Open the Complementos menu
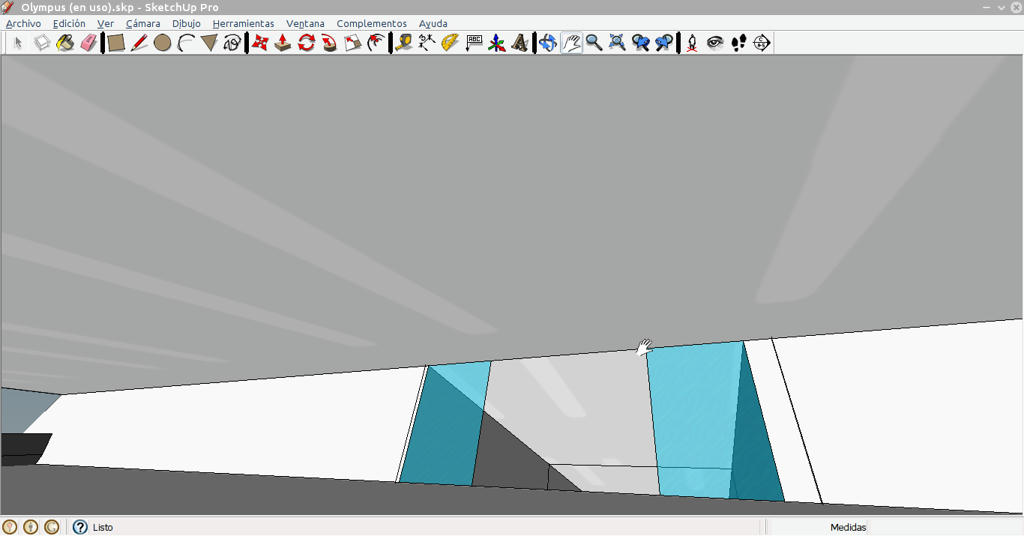Screen dimensions: 1024x536 point(372,24)
